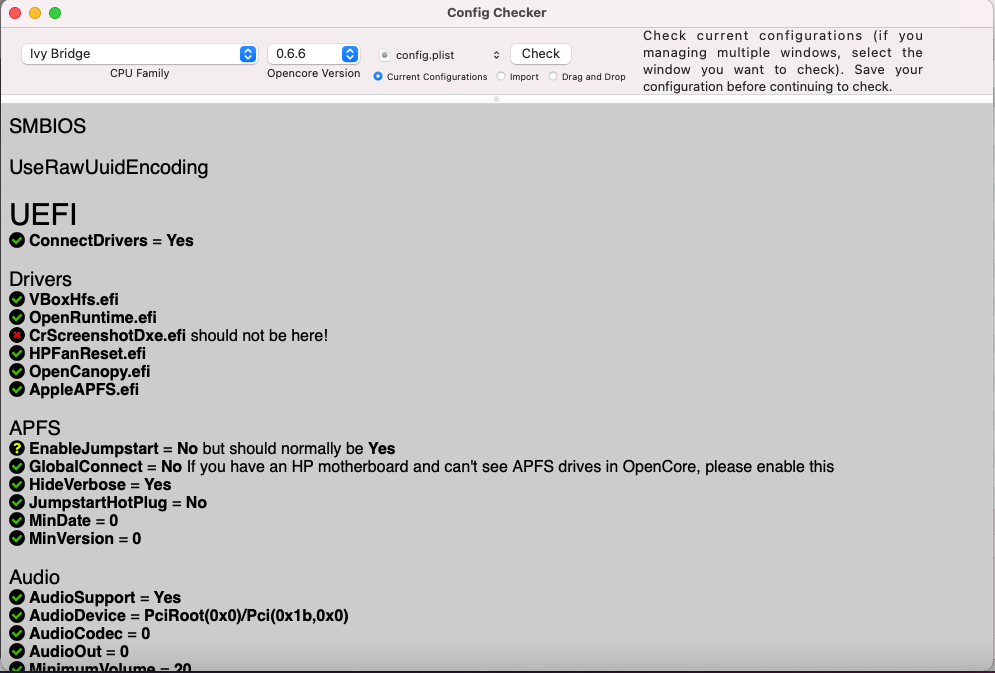Click the yellow minimize window button
995x673 pixels.
(x=35, y=13)
